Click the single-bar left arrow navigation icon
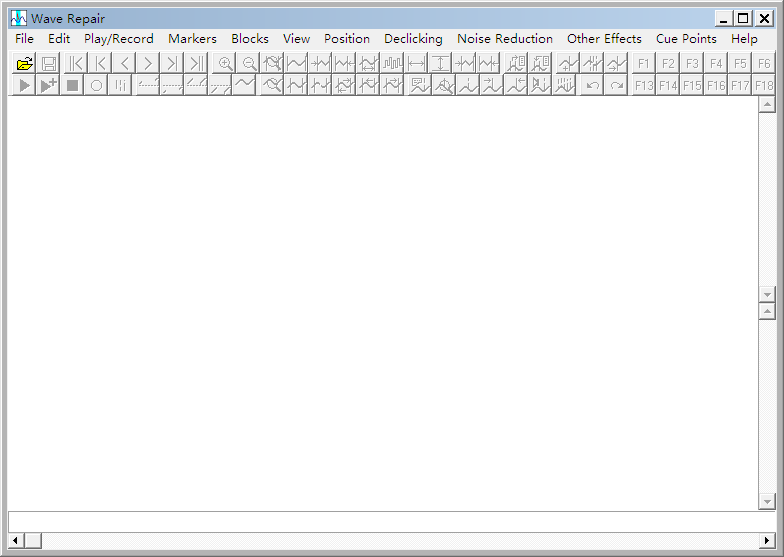 [x=100, y=64]
